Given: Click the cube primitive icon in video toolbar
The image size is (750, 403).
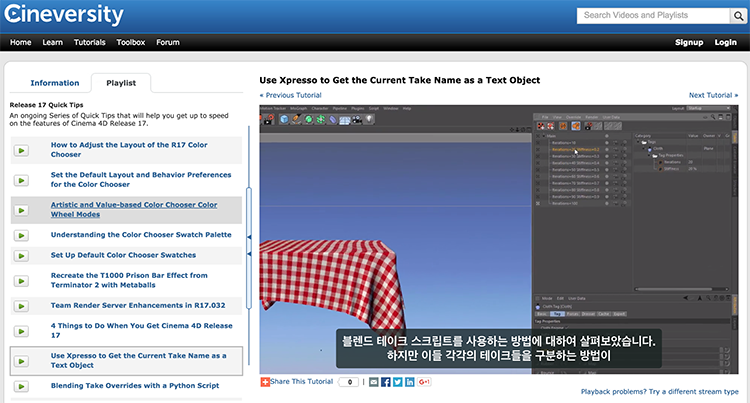Looking at the screenshot, I should click(284, 120).
